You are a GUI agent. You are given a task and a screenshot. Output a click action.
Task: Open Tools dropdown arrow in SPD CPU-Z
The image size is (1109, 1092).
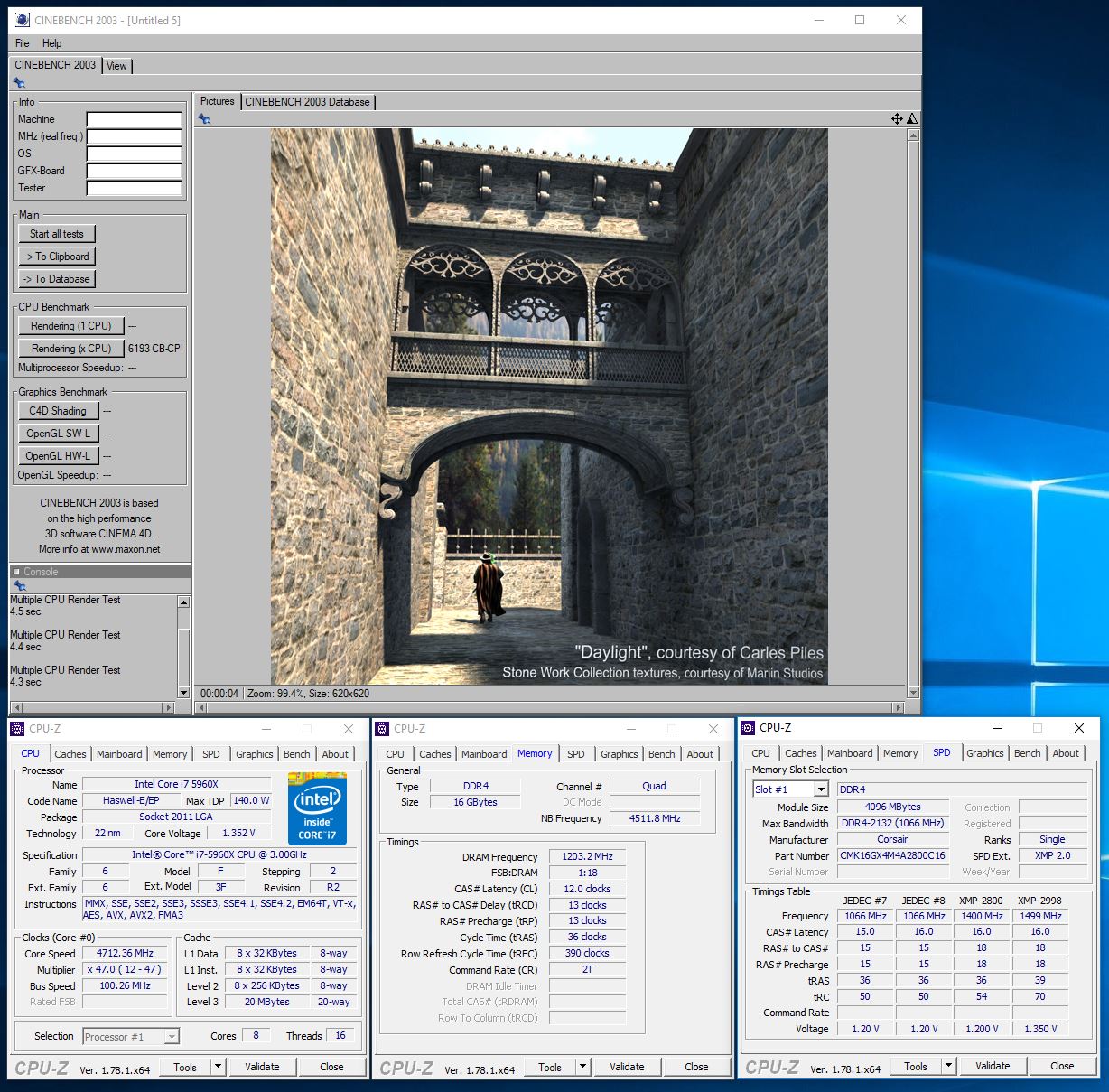click(x=948, y=1066)
